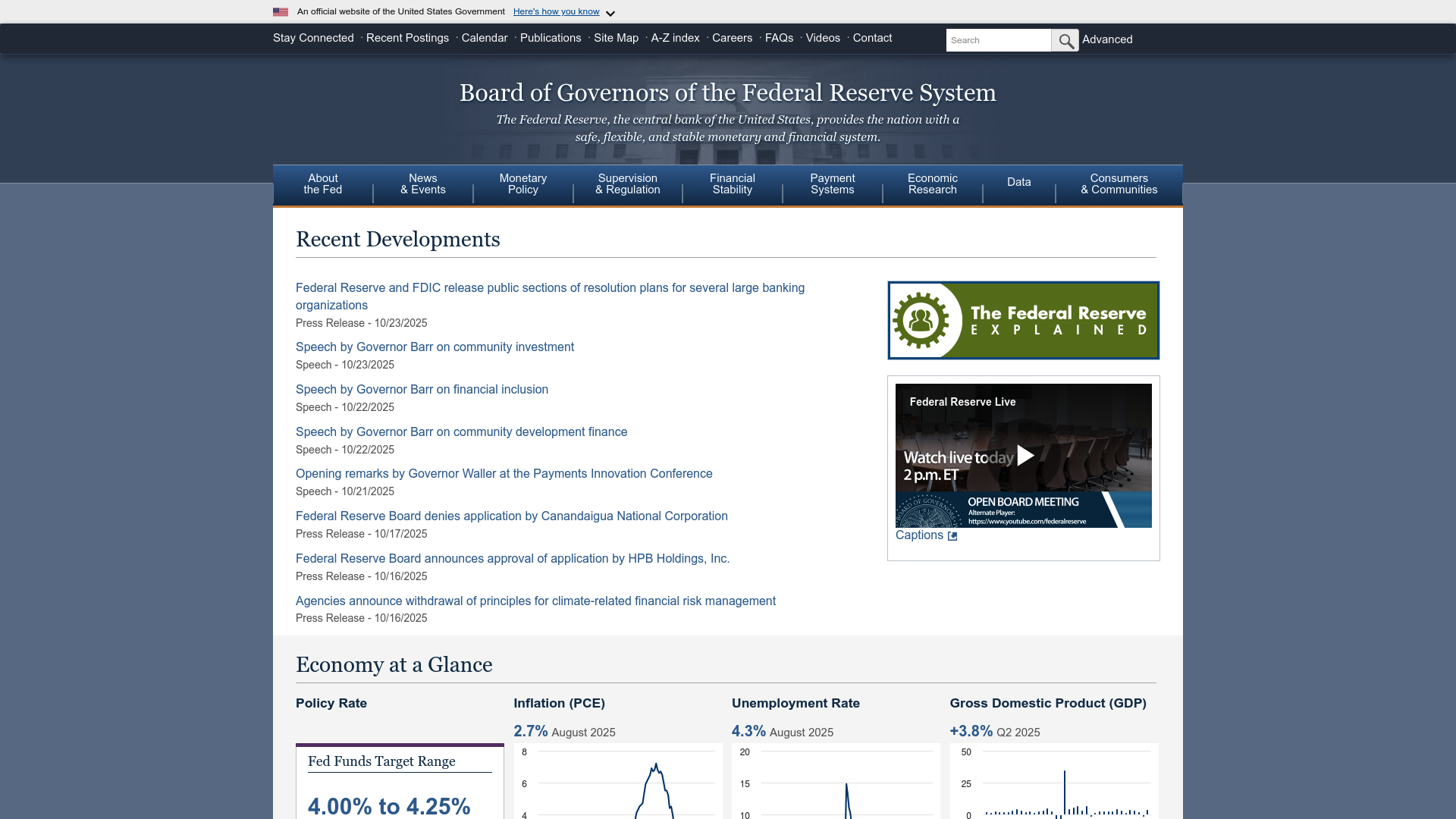Open News & Events menu
1456x819 pixels.
[423, 184]
